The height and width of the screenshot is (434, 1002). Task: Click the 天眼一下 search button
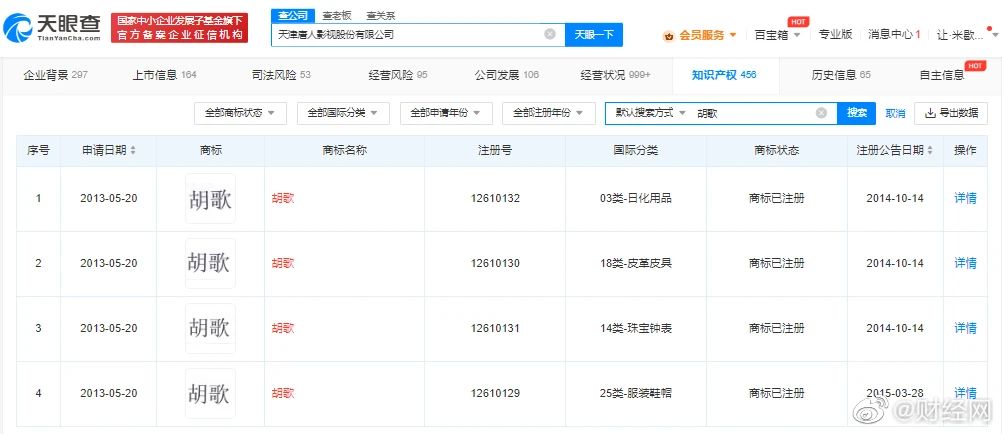tap(594, 35)
